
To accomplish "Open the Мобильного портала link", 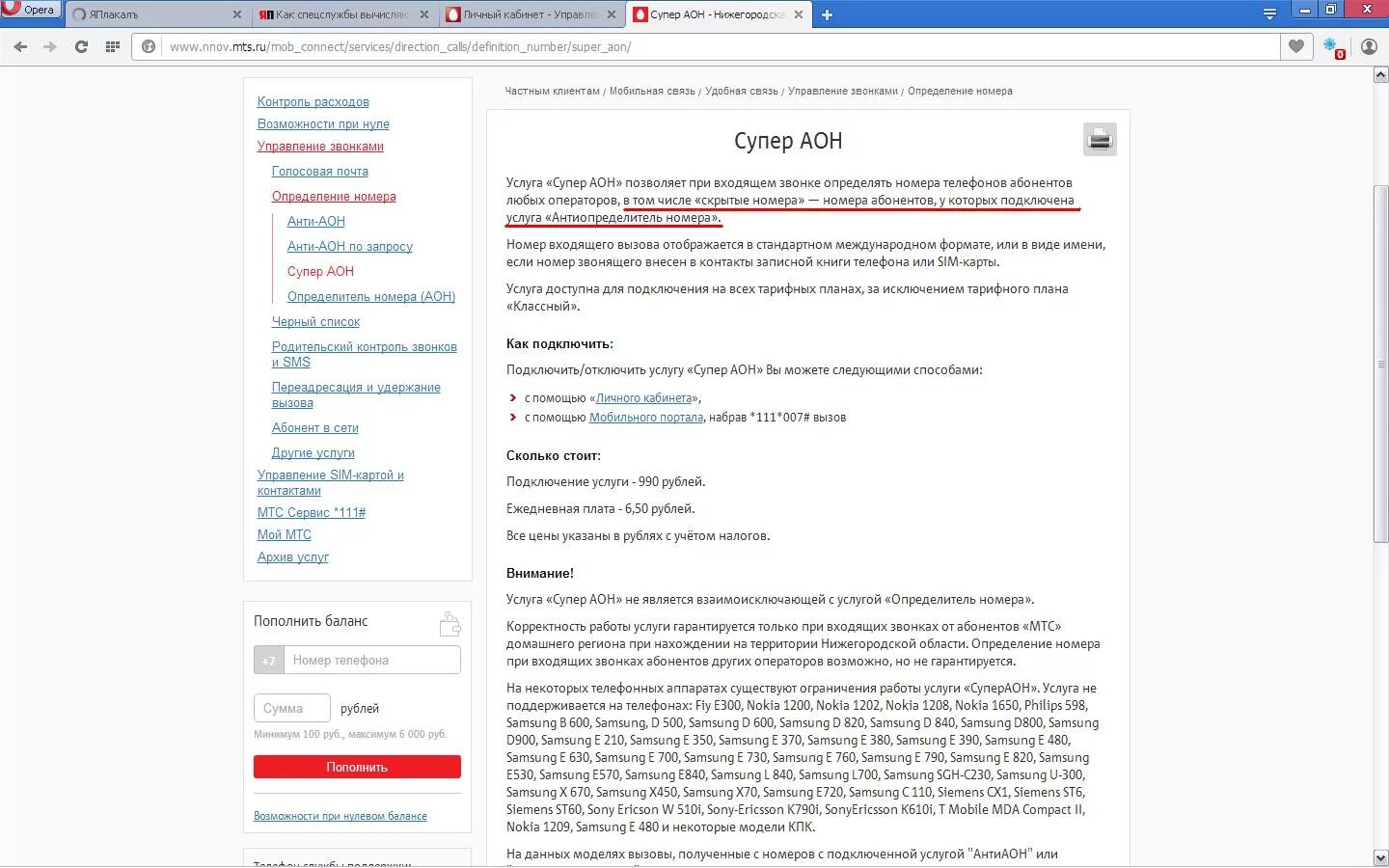I will pos(646,417).
